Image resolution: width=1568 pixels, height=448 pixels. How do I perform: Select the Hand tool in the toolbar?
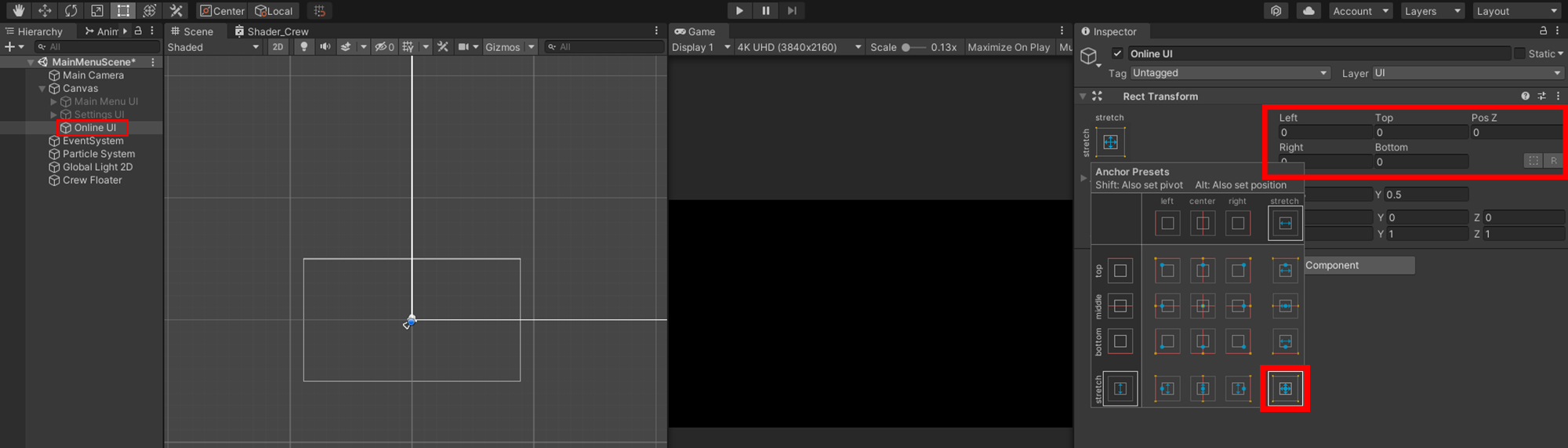point(18,10)
